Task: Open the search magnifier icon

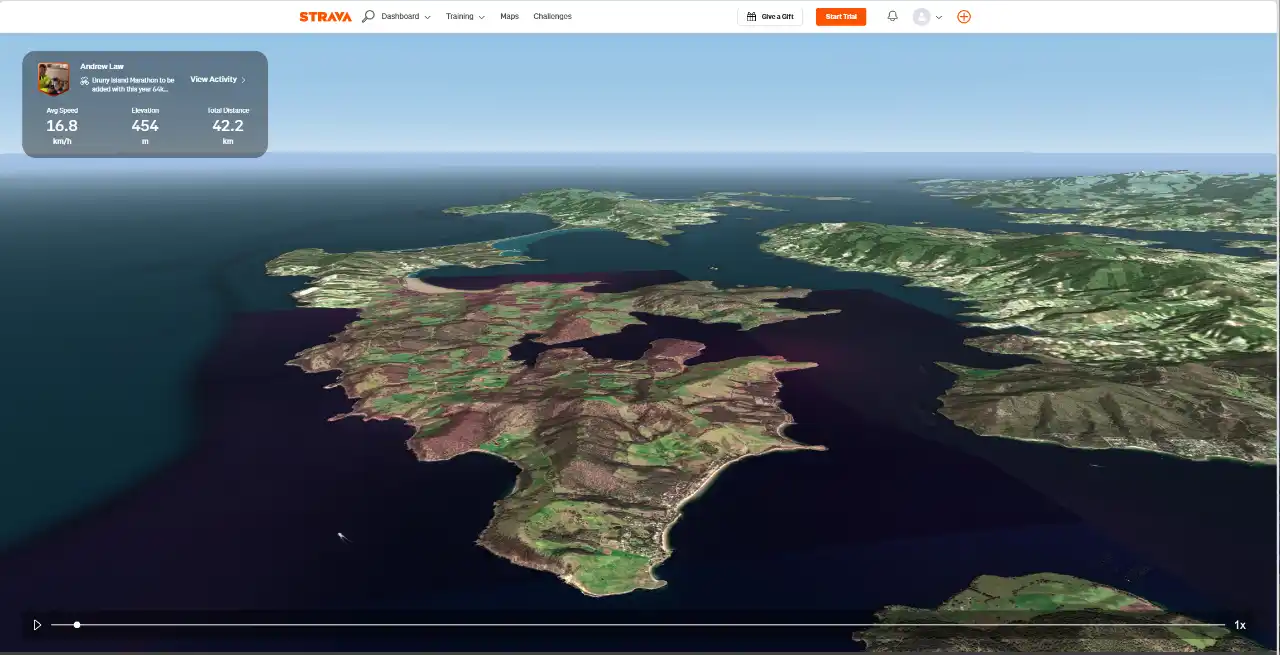Action: [368, 16]
